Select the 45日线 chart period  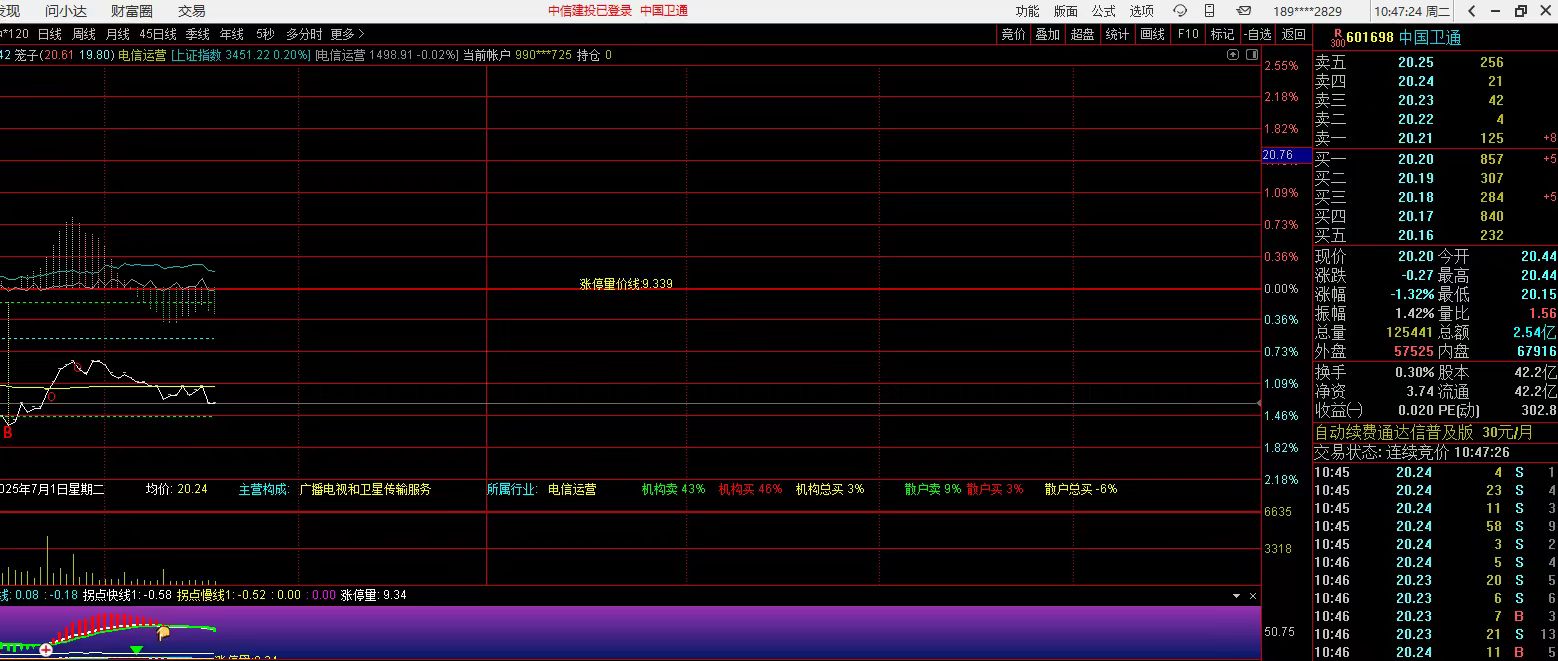(x=158, y=34)
